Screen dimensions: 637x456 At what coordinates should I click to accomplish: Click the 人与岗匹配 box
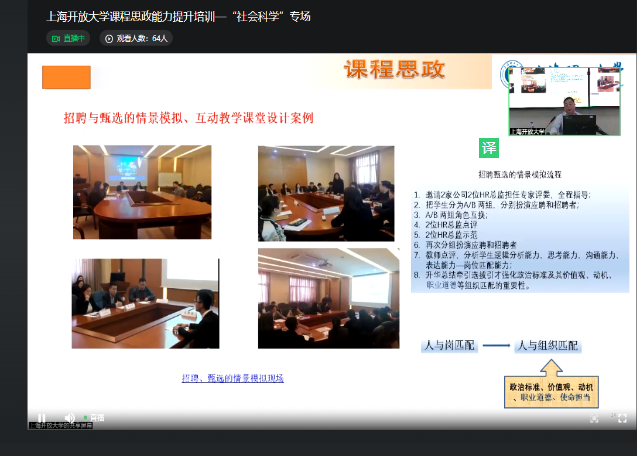coord(449,345)
